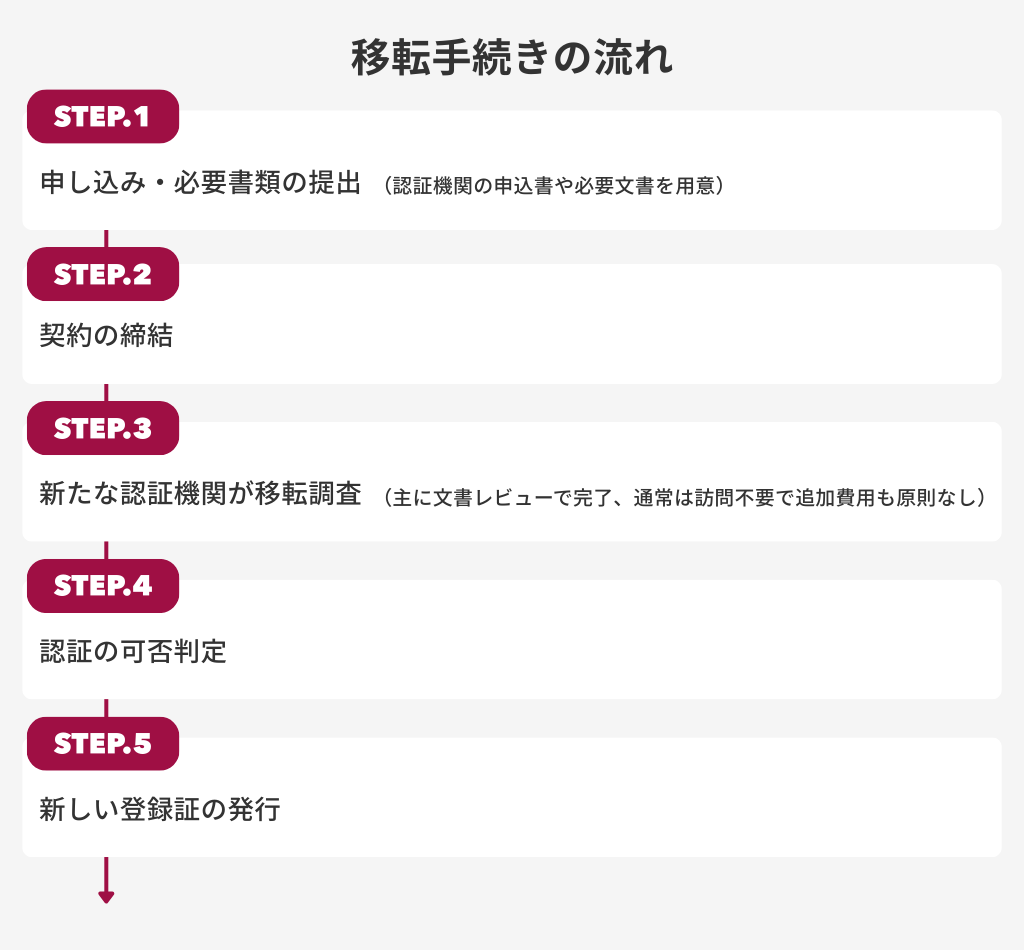Click connector line between STEP.1 and STEP.2

pos(106,238)
